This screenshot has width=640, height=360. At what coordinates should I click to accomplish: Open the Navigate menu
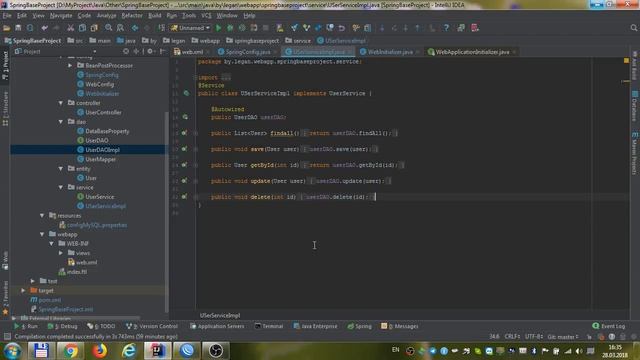(61, 16)
